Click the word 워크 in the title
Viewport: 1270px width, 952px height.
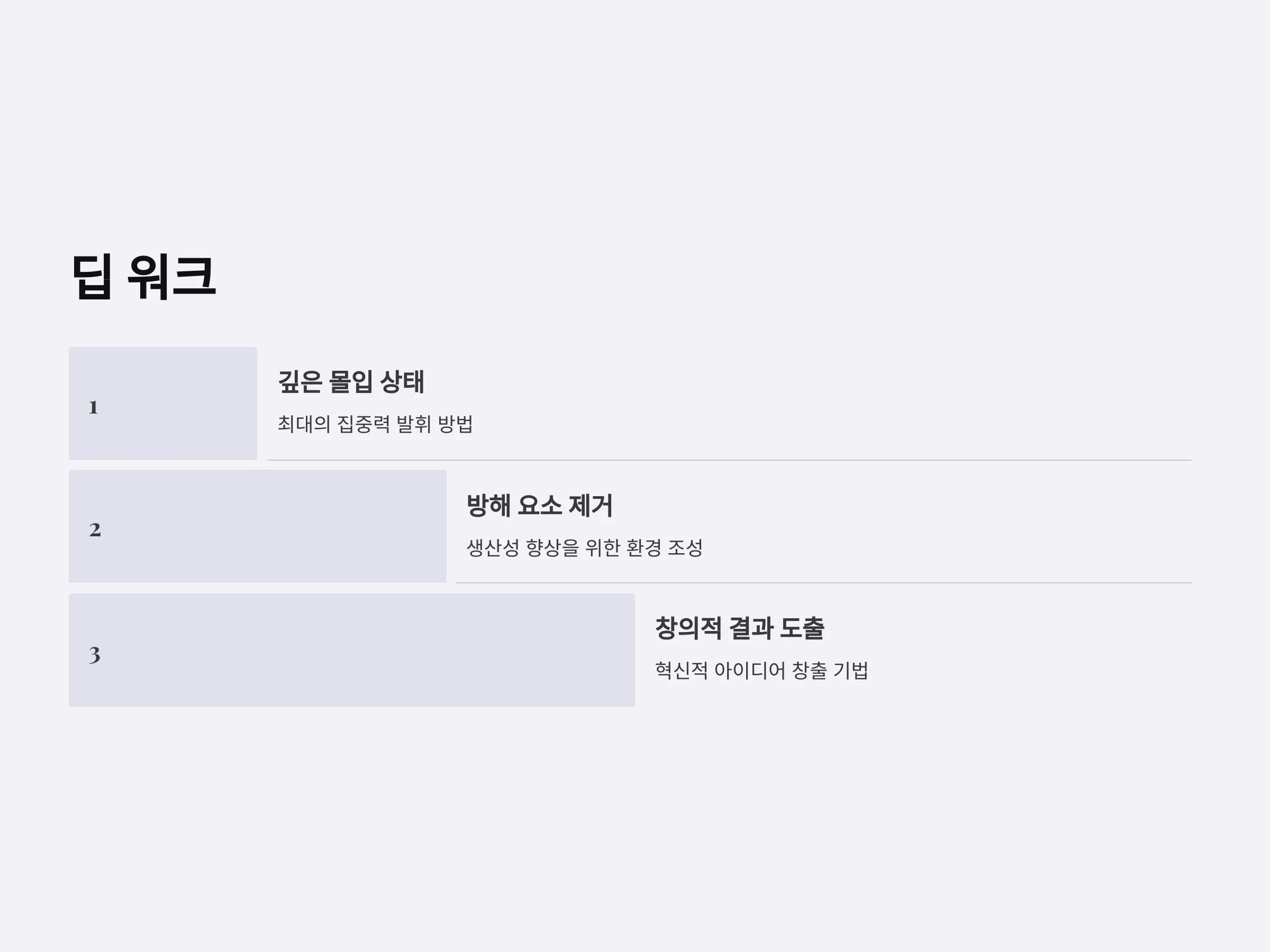pyautogui.click(x=171, y=277)
